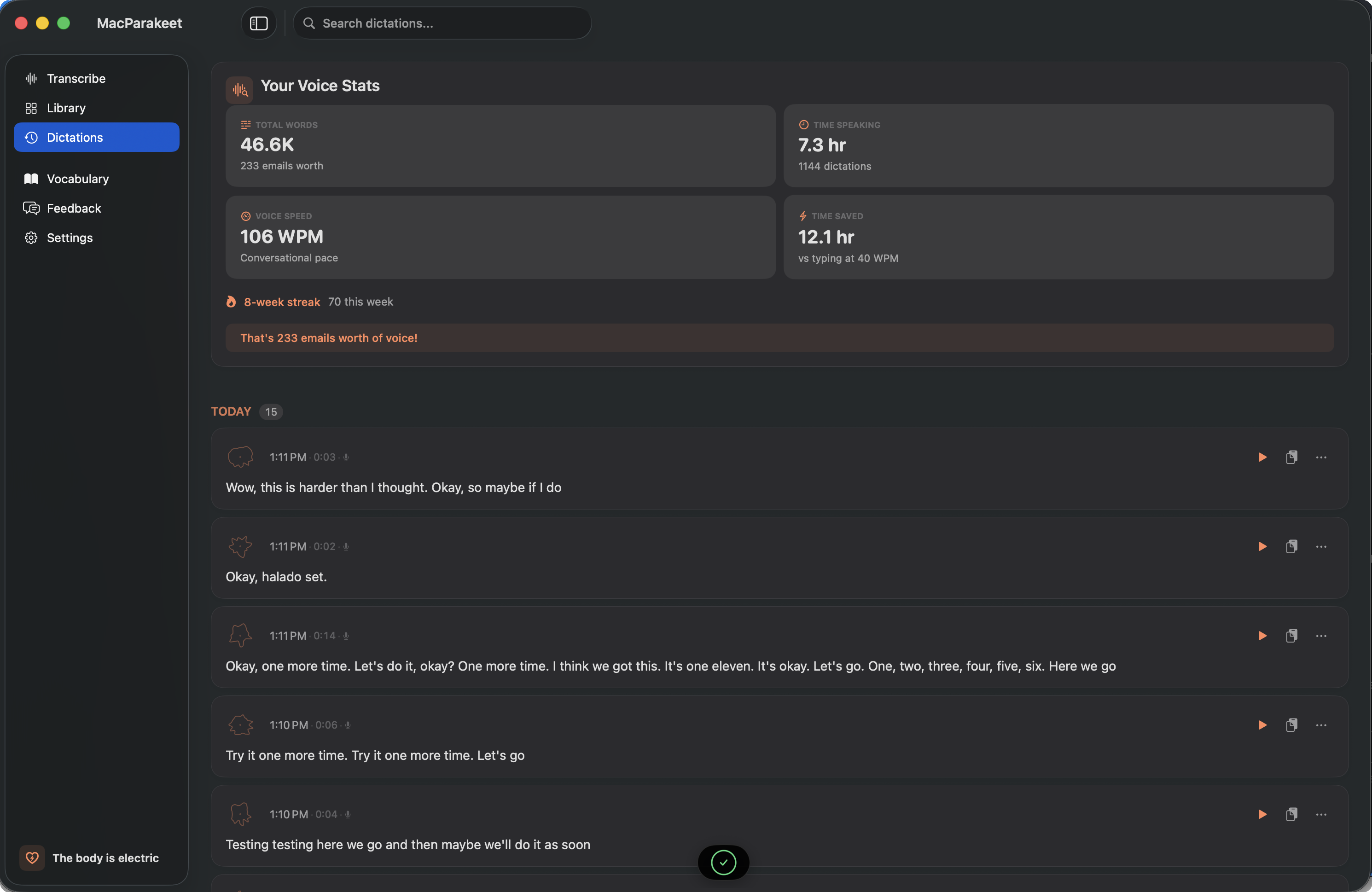The height and width of the screenshot is (892, 1372).
Task: Click the Transcribe waveform icon
Action: click(x=31, y=78)
